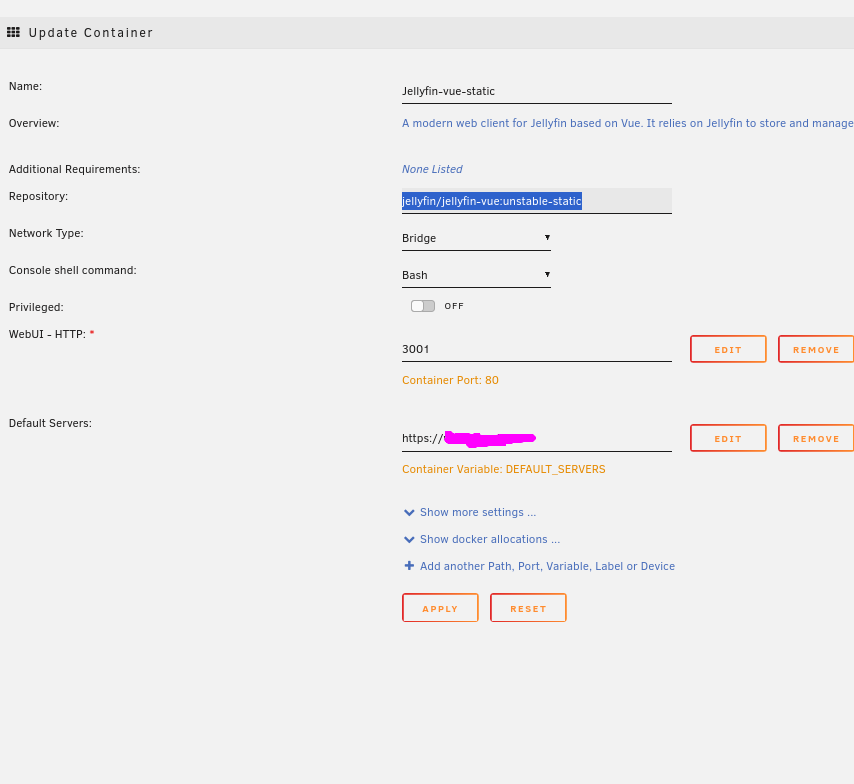Toggle the Privileged switch on
The height and width of the screenshot is (784, 854).
(x=422, y=306)
